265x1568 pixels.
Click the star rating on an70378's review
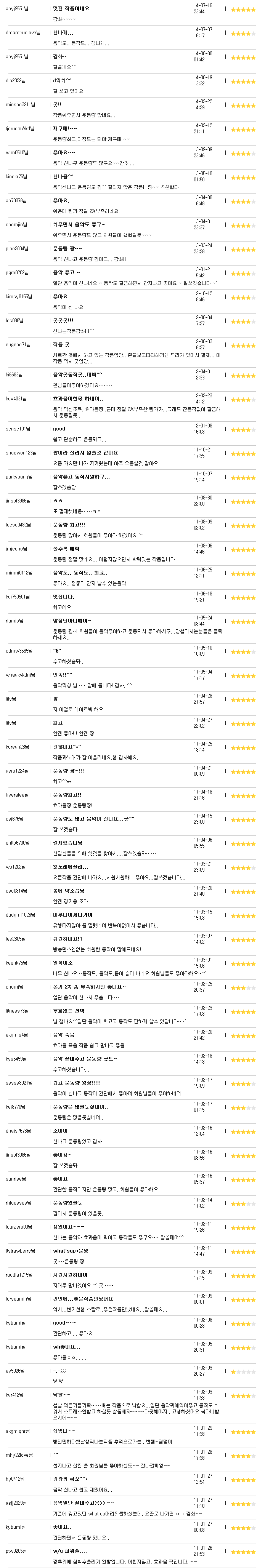pos(243,201)
